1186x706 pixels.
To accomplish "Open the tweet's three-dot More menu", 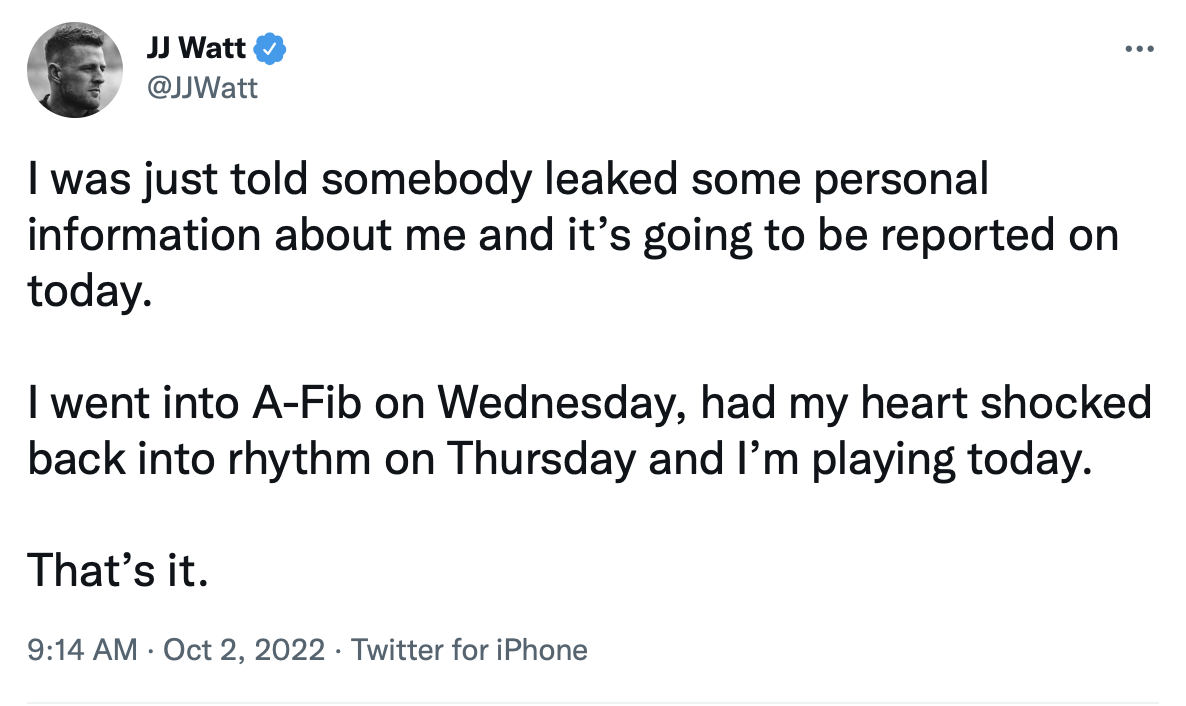I will (x=1139, y=49).
